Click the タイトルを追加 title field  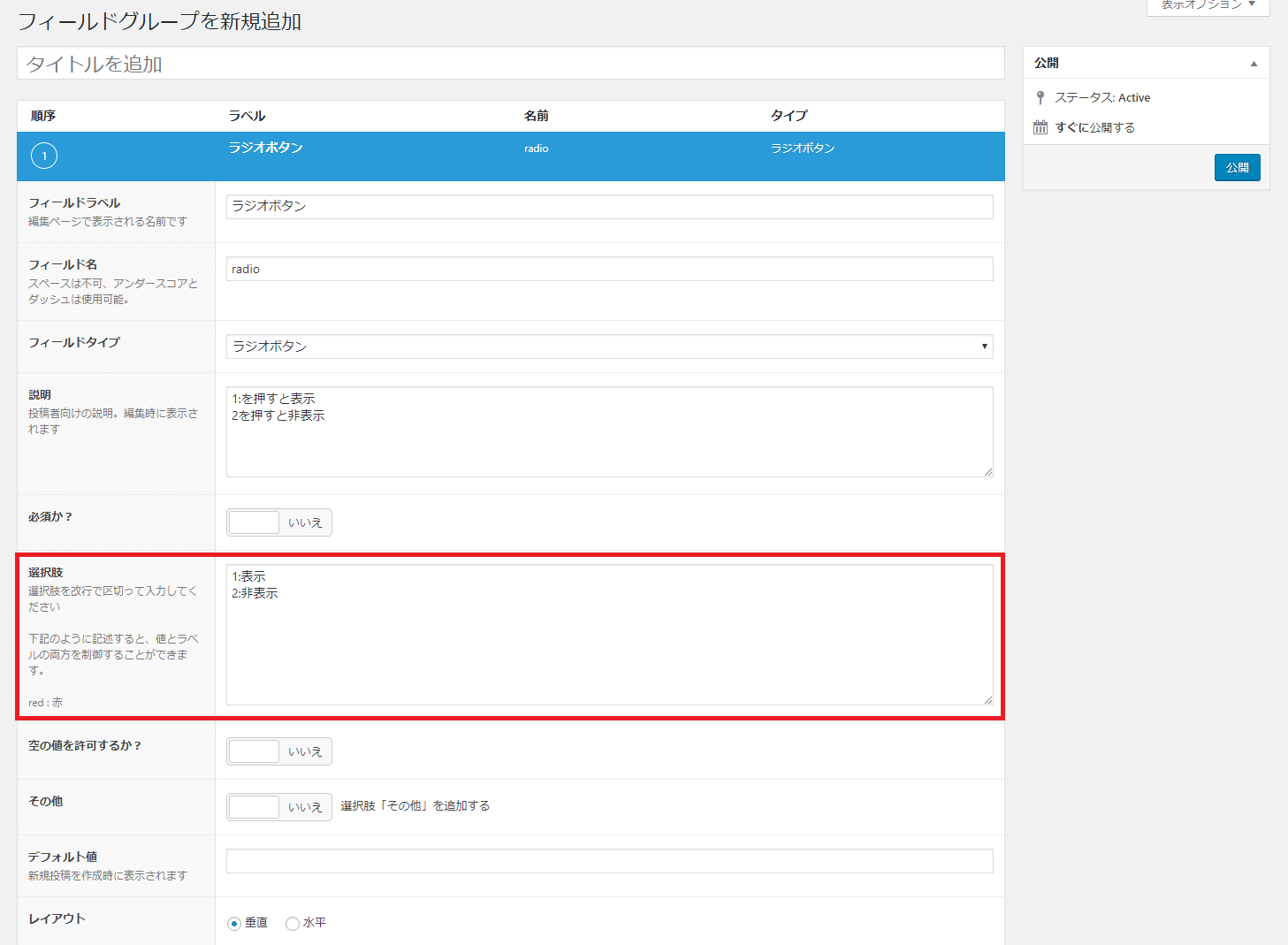point(511,64)
